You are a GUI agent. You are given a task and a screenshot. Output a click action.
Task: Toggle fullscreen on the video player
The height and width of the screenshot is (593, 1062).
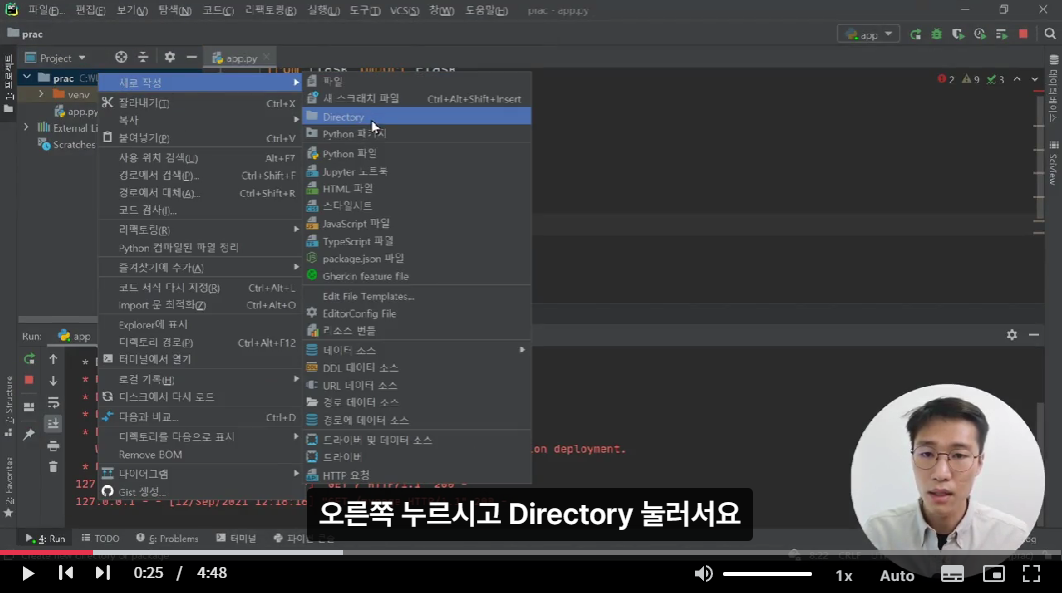[x=1032, y=574]
